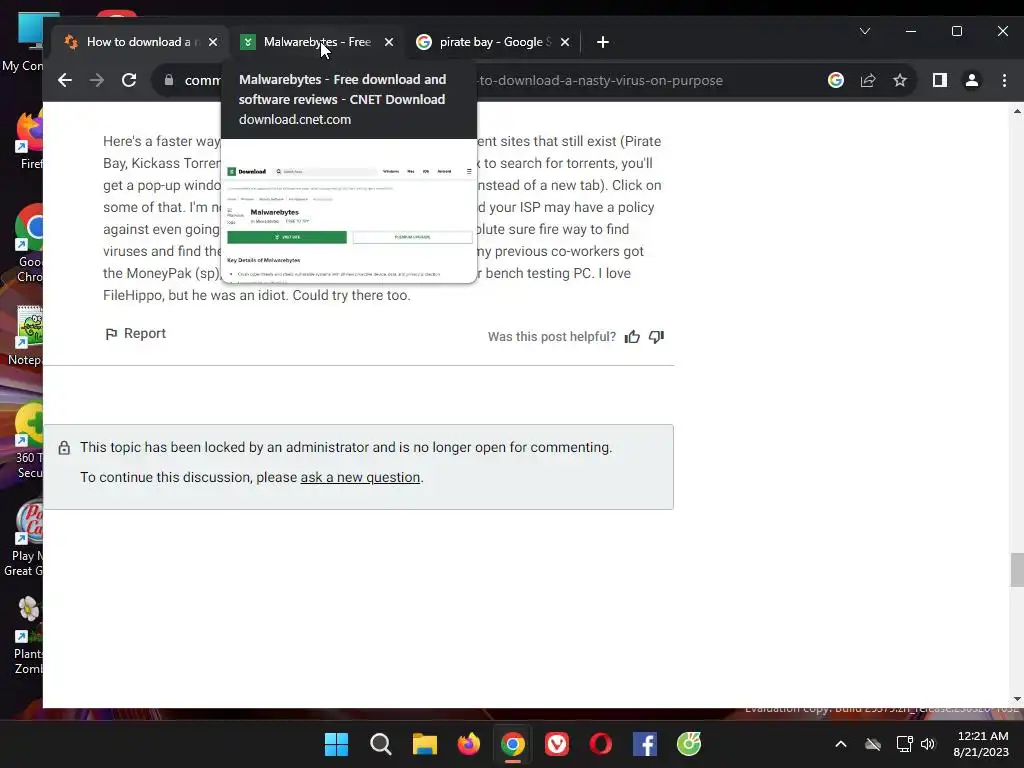Viewport: 1024px width, 768px height.
Task: View site info via the padlock icon
Action: [x=169, y=80]
